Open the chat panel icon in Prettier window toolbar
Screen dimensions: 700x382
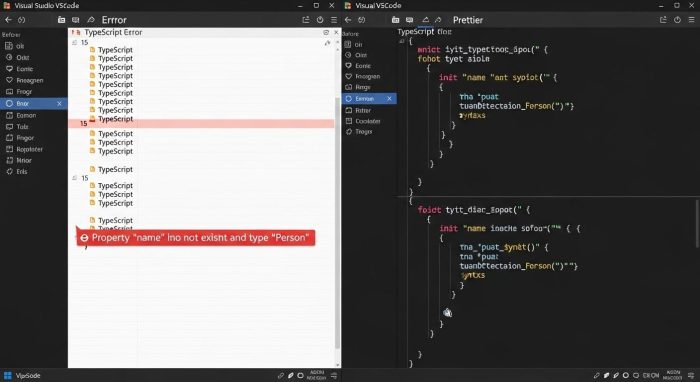(x=409, y=20)
